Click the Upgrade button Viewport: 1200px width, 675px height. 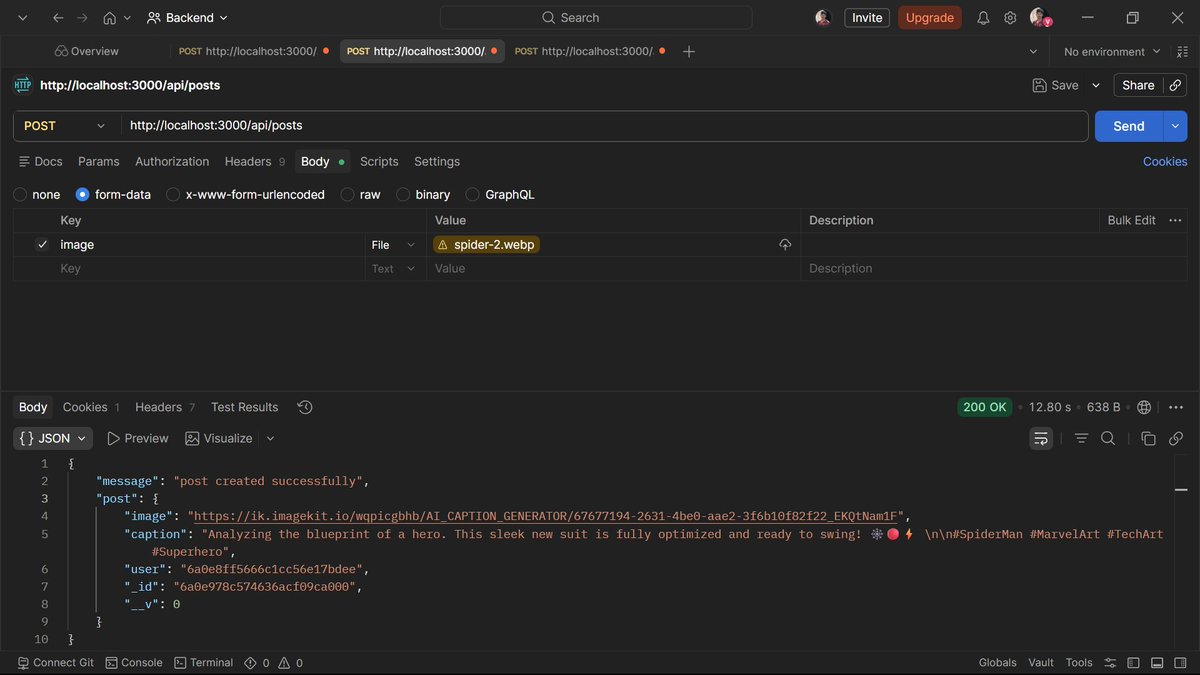[930, 18]
